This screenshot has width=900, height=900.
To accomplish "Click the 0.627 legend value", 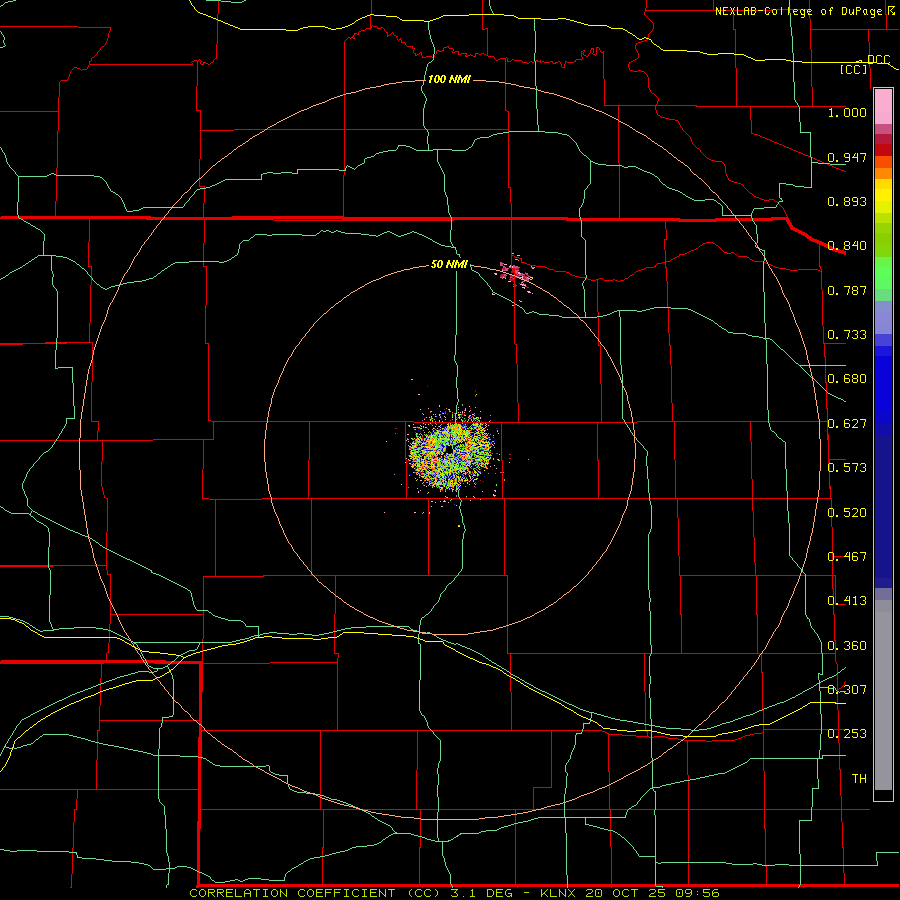I will [847, 424].
